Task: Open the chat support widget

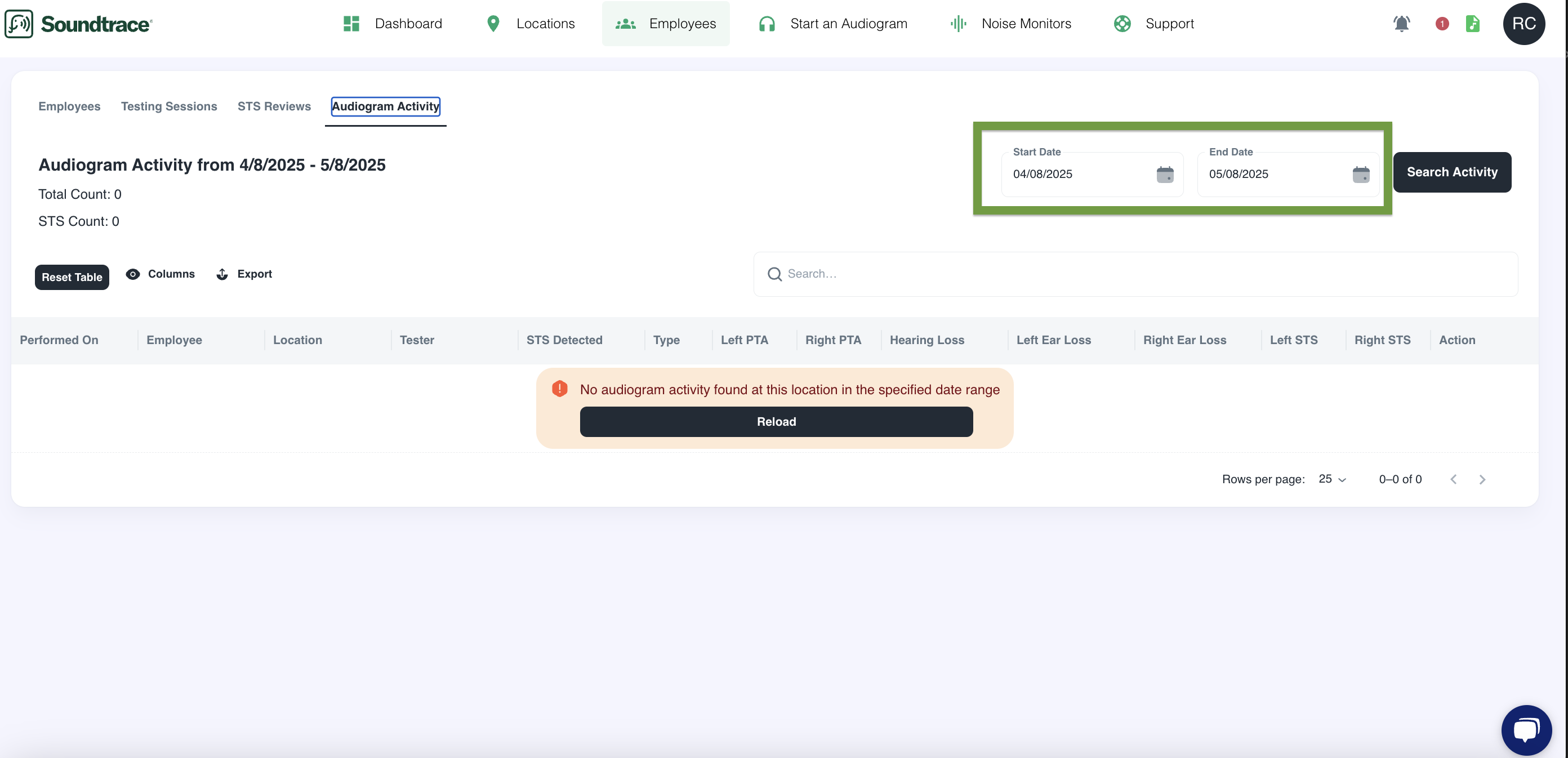Action: click(x=1526, y=730)
